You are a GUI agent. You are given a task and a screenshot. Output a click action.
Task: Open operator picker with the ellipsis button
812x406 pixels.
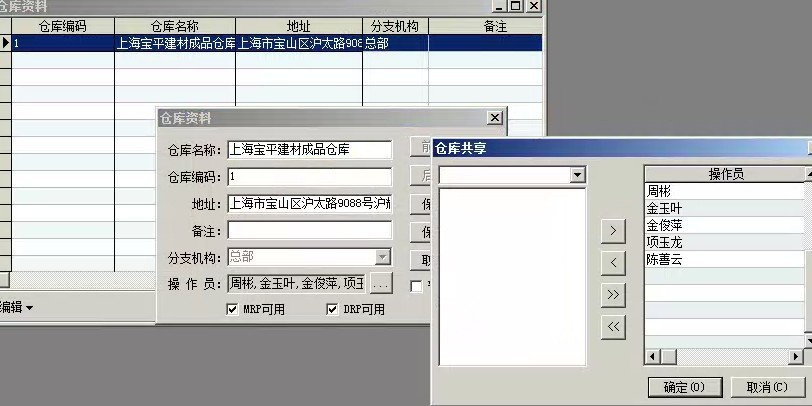pyautogui.click(x=382, y=284)
